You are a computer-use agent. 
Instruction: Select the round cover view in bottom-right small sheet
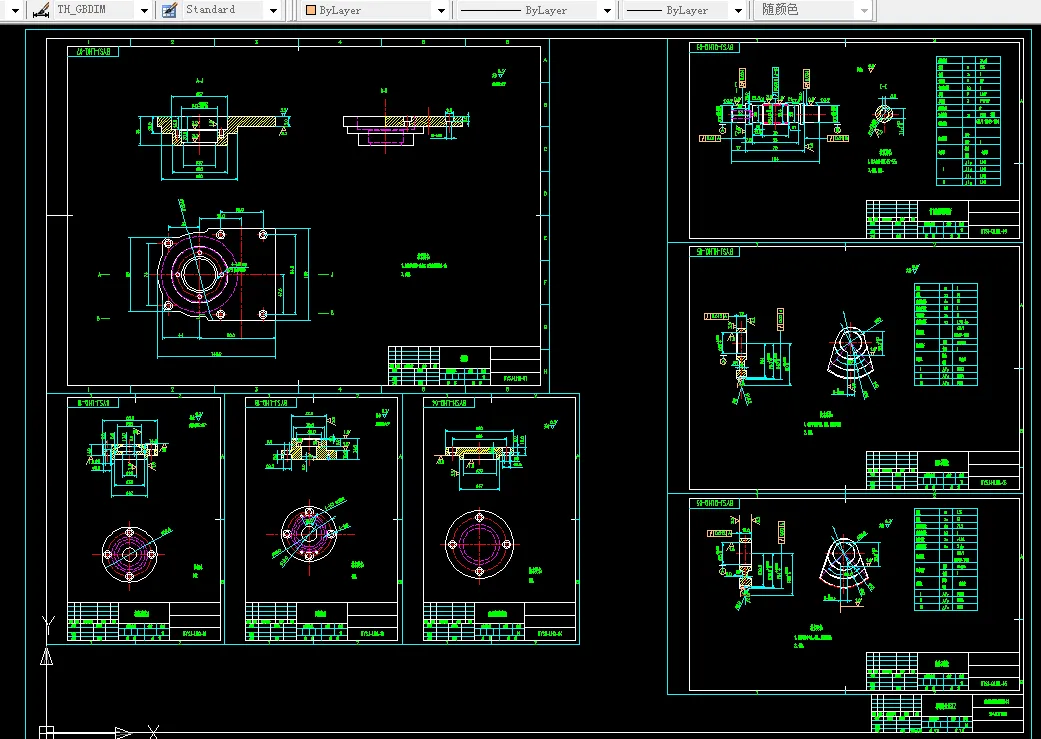point(479,544)
